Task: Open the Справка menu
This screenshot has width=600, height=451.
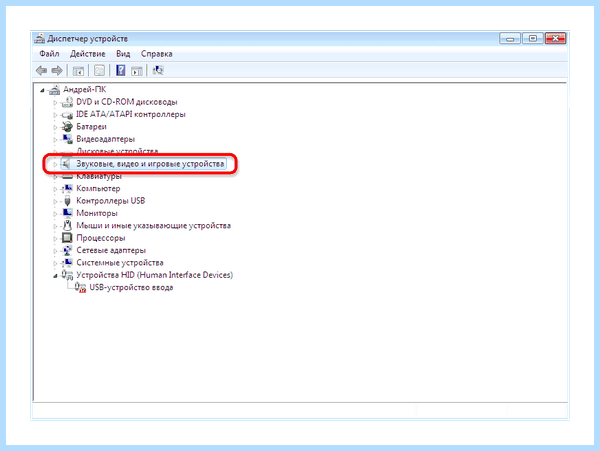Action: [x=157, y=54]
